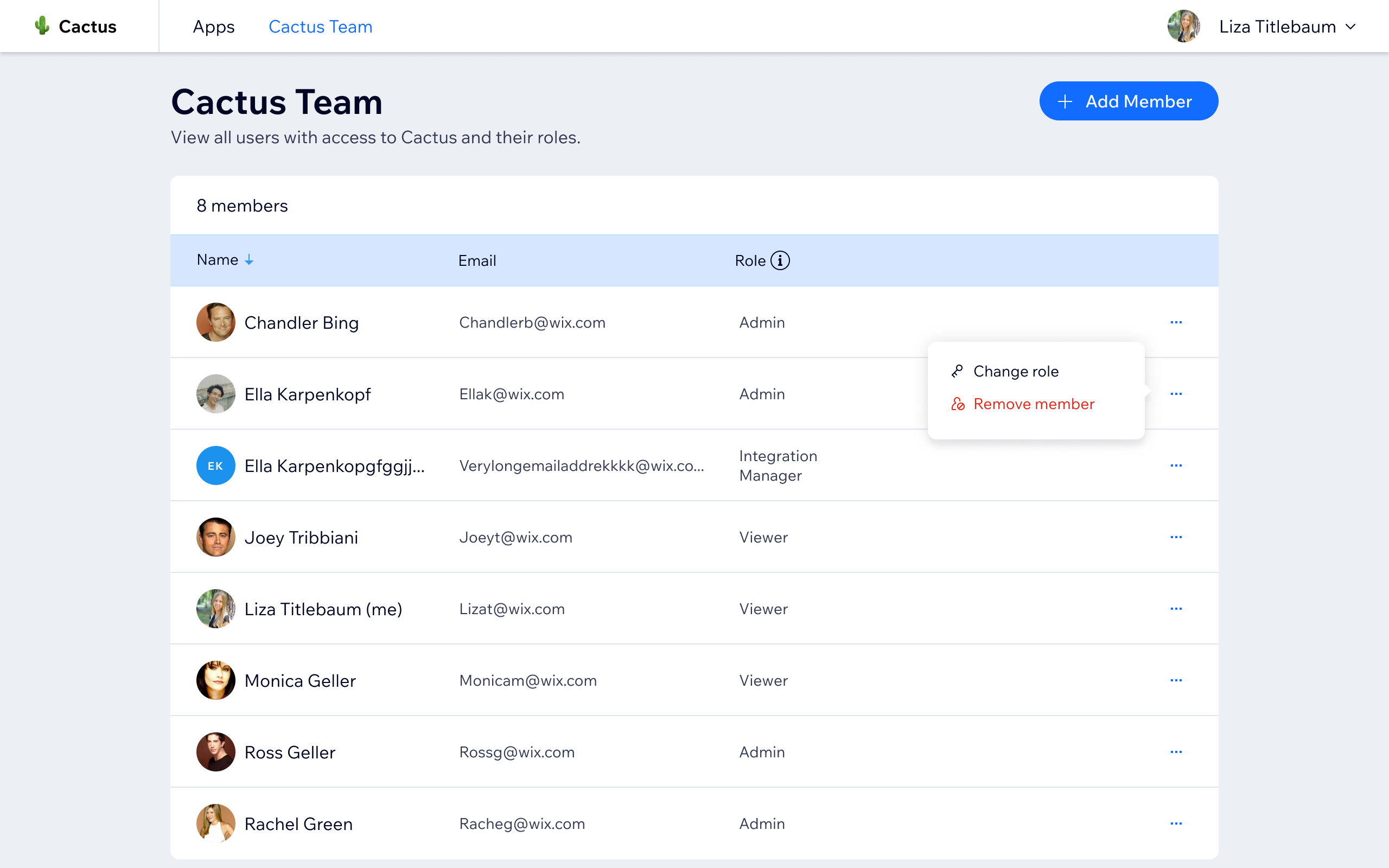
Task: Click the Integration Manager role cell
Action: pos(778,465)
